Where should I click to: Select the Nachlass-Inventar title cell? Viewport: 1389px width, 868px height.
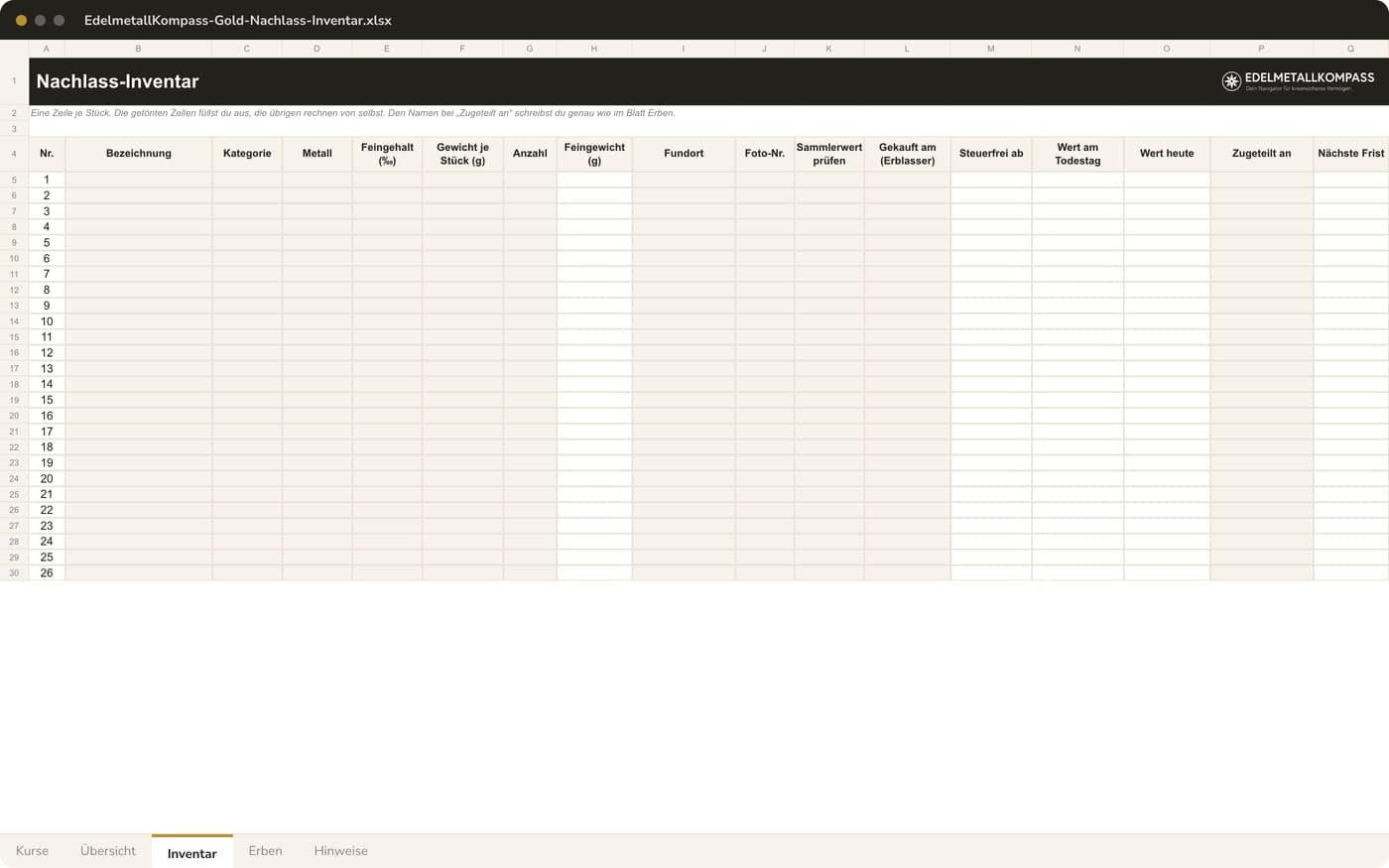708,81
